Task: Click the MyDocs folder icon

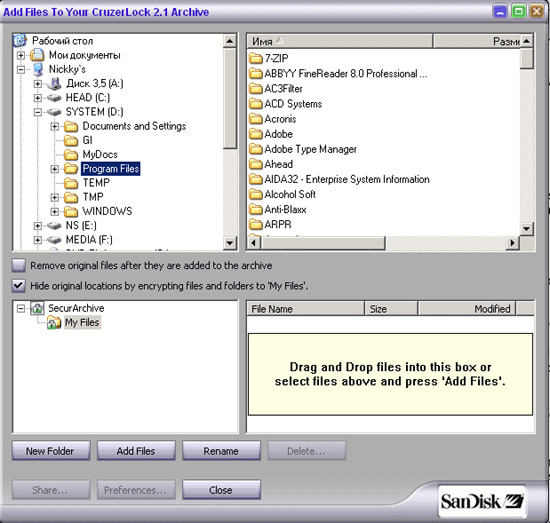Action: pyautogui.click(x=71, y=155)
